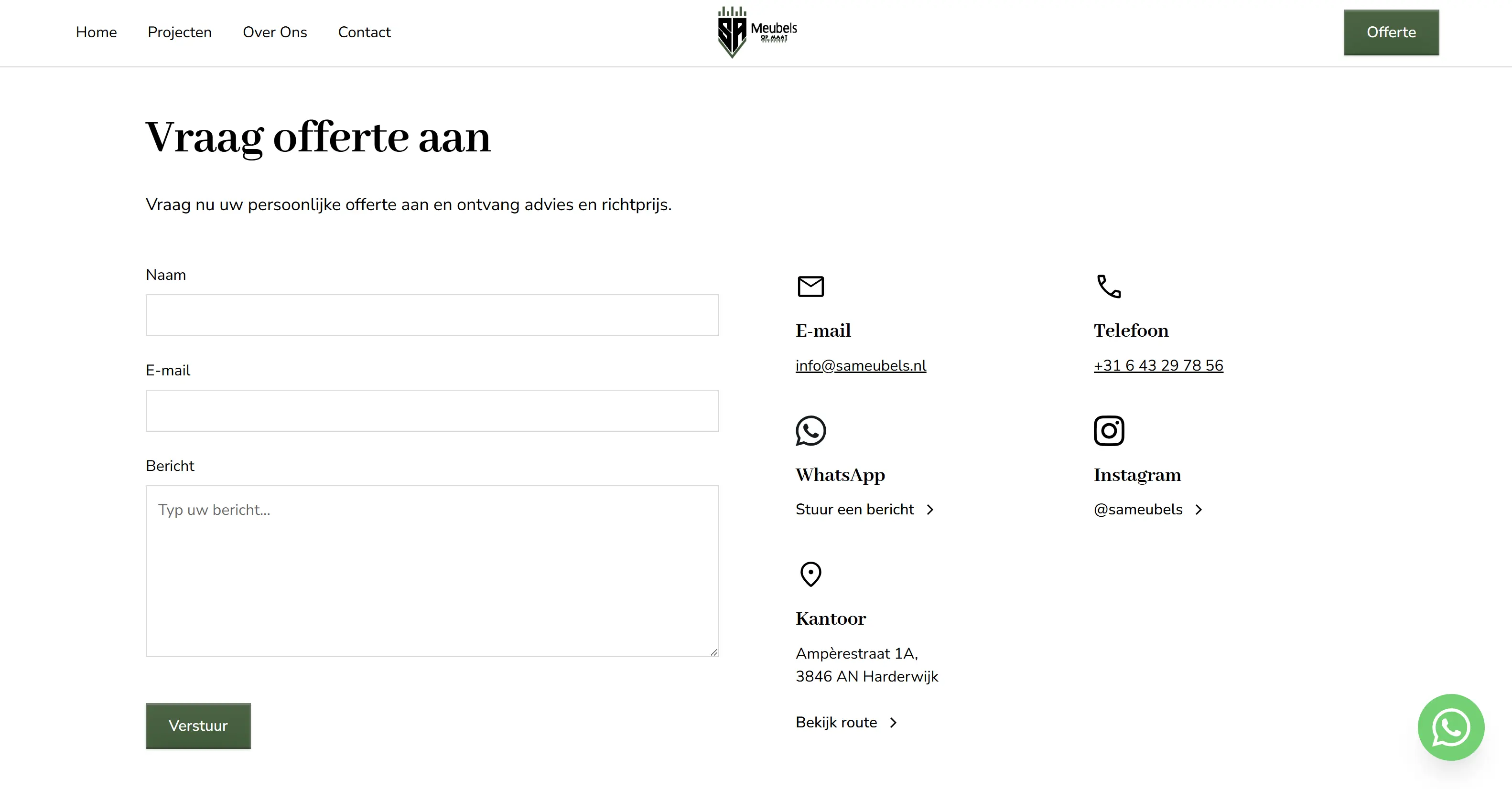1512x789 pixels.
Task: Navigate to Over Ons page
Action: [275, 32]
